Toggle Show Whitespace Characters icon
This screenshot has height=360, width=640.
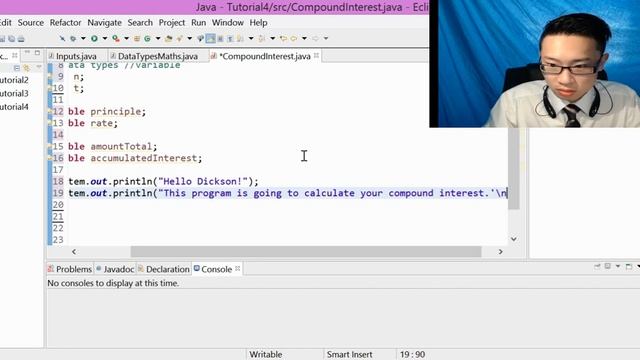pyautogui.click(x=230, y=38)
